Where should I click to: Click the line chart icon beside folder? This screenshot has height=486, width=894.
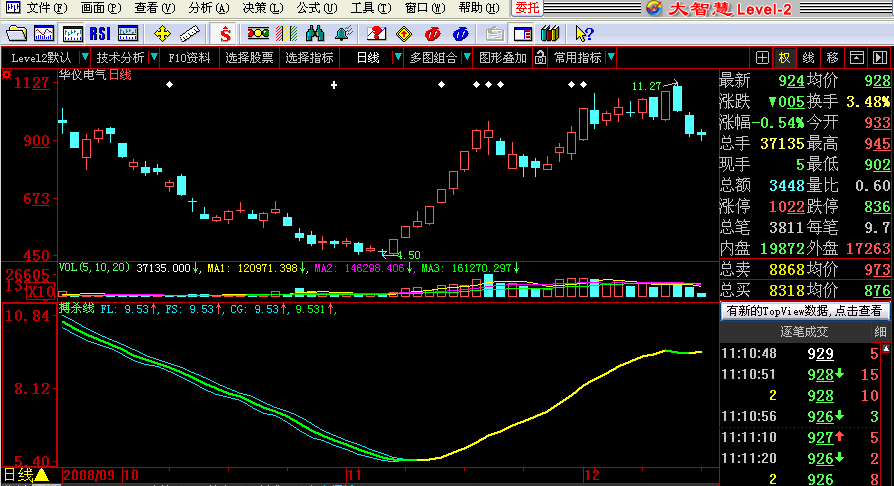tap(44, 34)
